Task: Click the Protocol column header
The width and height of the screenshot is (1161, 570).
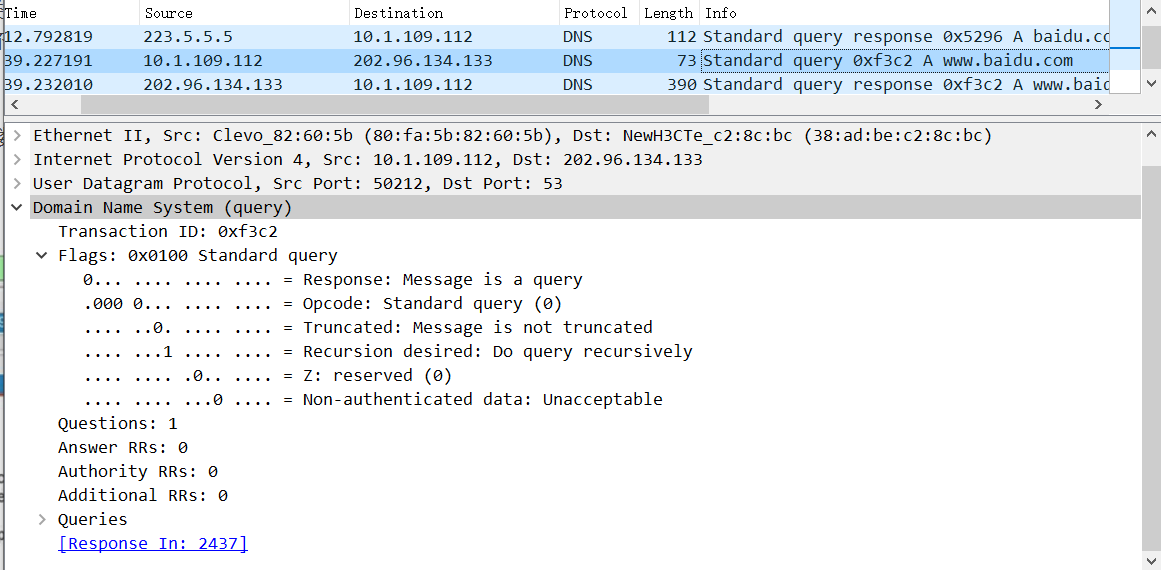Action: 599,13
